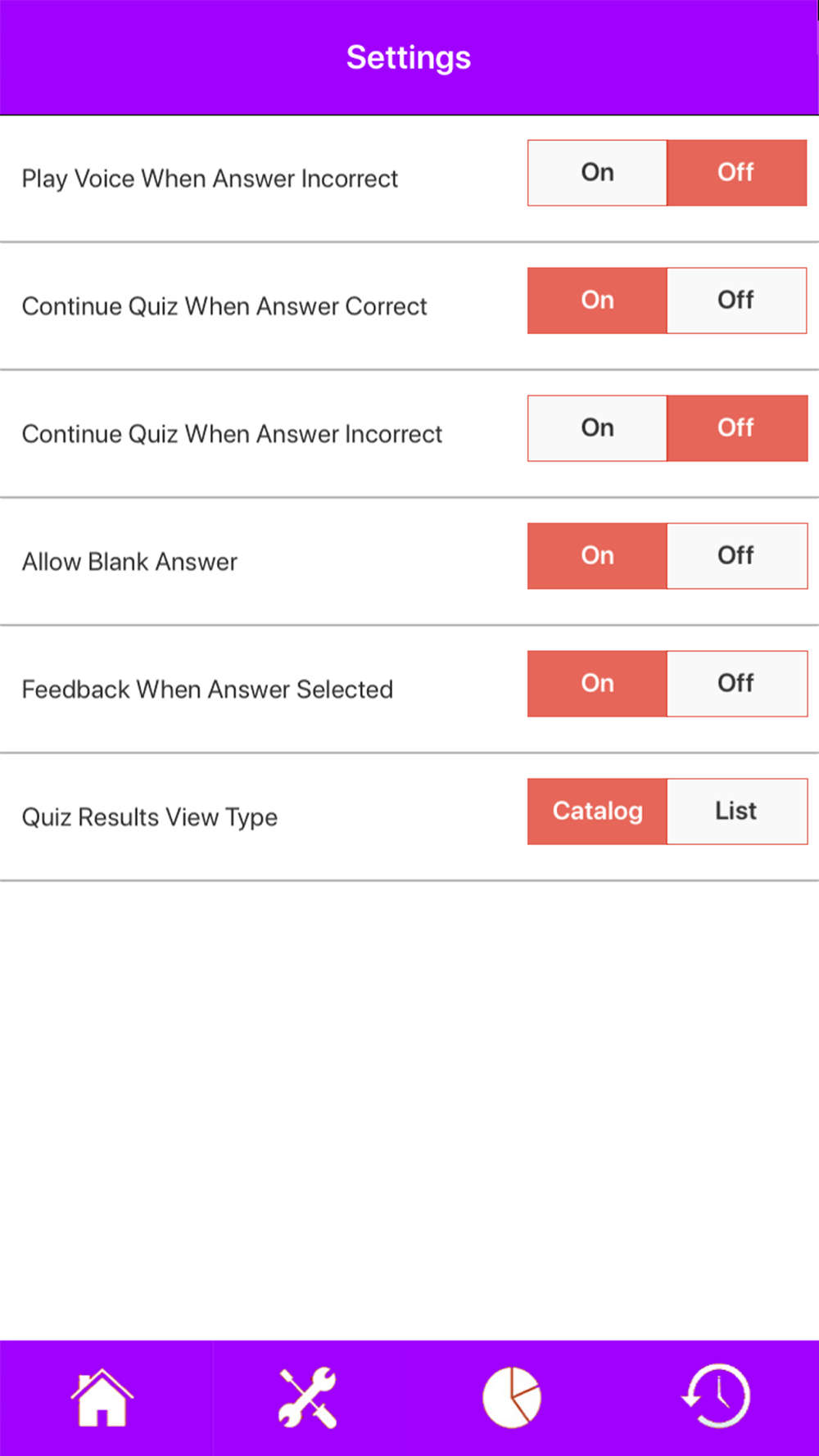Image resolution: width=819 pixels, height=1456 pixels.
Task: Disable Continue Quiz When Answer Incorrect
Action: (736, 428)
